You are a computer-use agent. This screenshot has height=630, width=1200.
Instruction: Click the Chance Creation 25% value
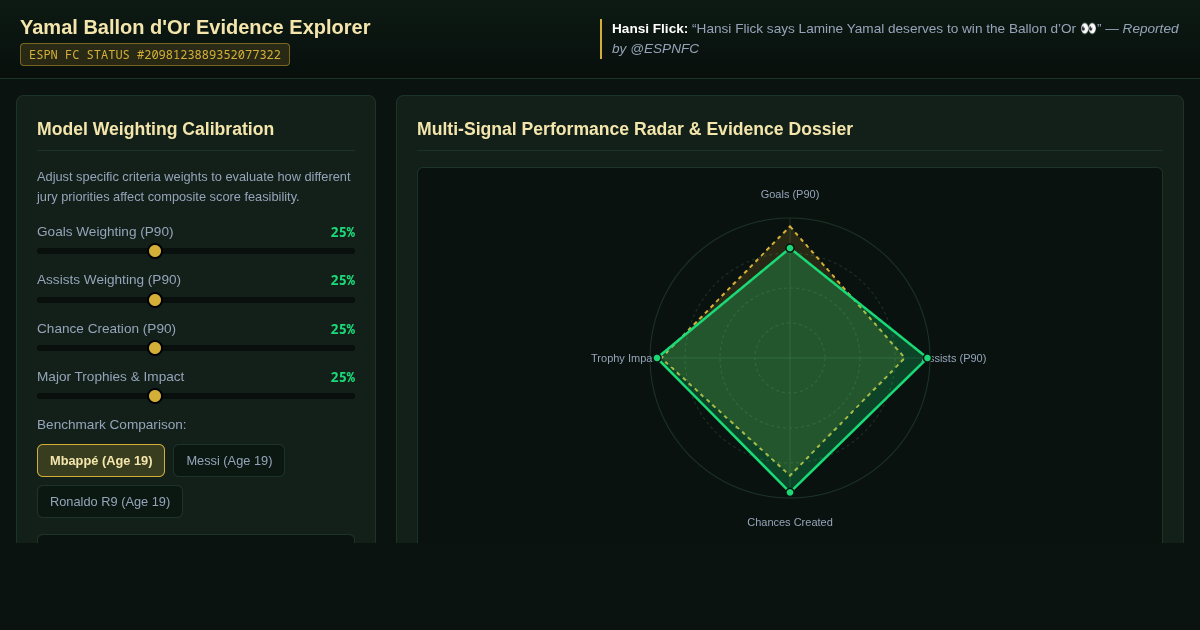tap(343, 329)
